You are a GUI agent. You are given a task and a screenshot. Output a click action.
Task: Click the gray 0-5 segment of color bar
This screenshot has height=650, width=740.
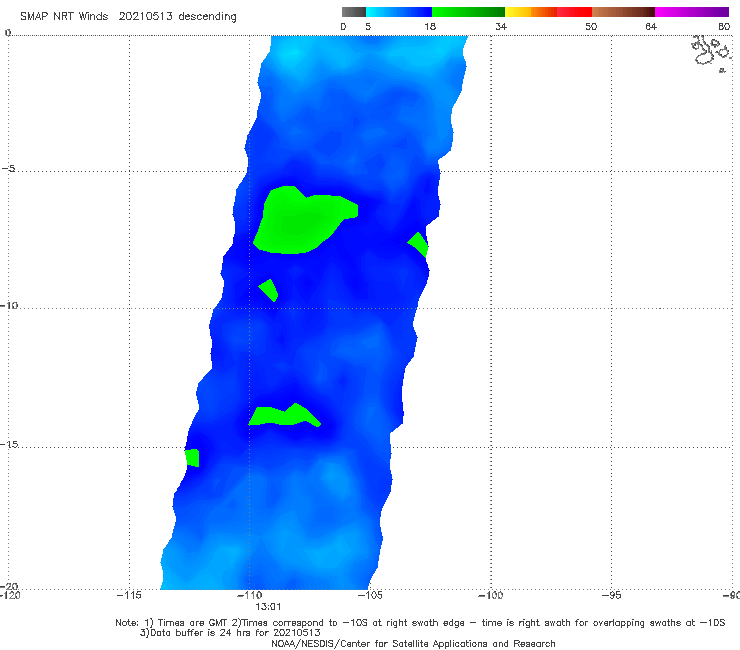pos(354,12)
